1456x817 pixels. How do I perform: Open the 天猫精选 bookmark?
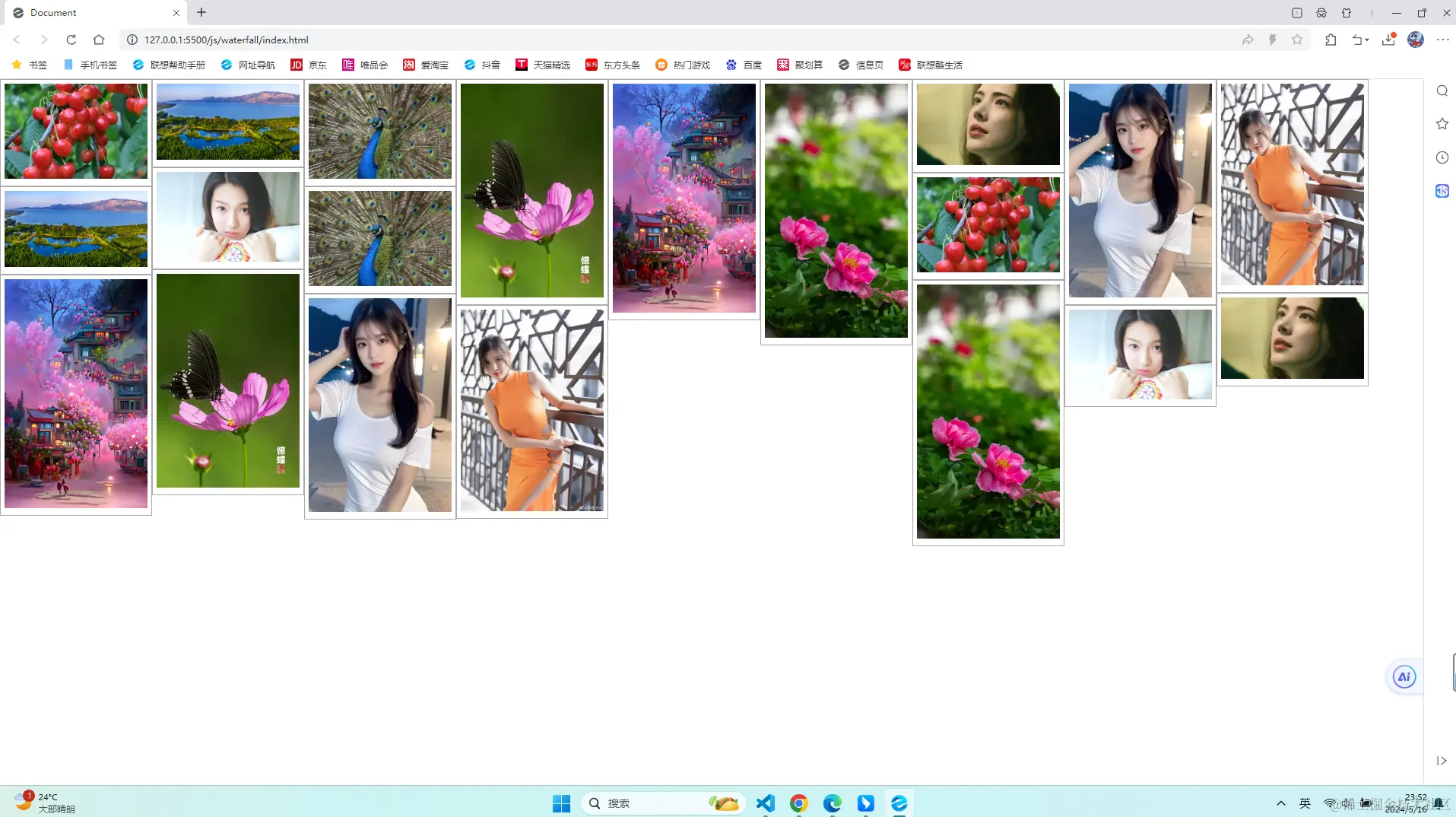[543, 65]
